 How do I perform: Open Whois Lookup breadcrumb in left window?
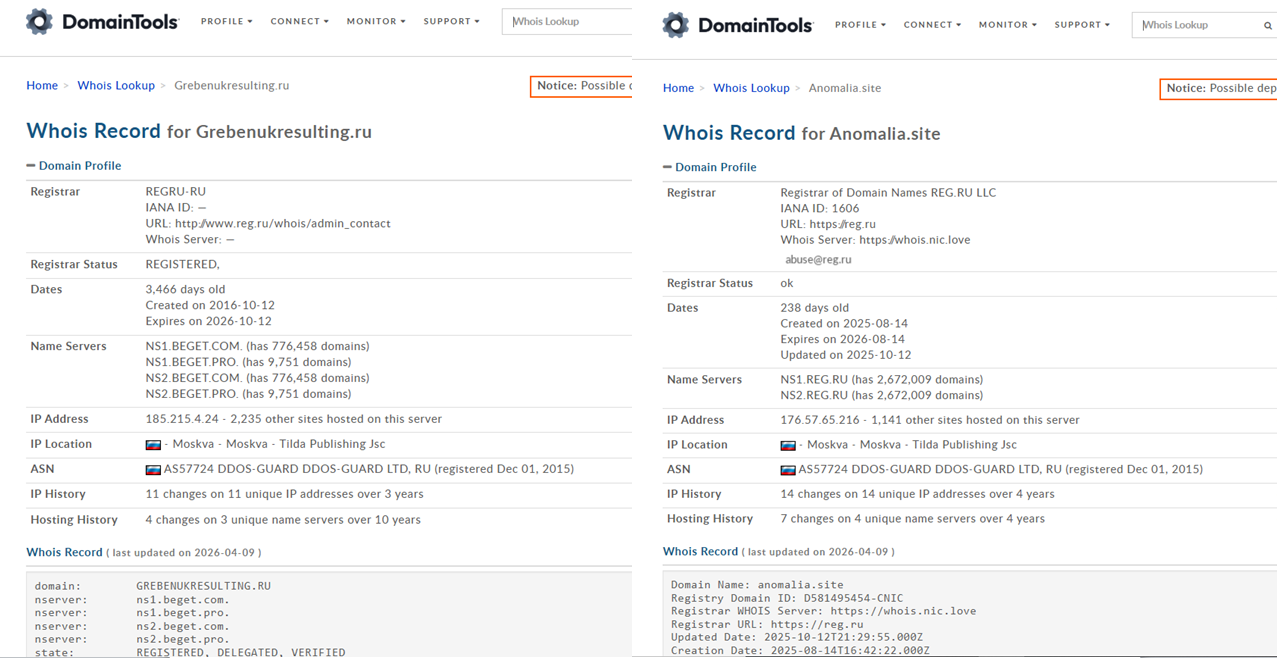pos(116,86)
